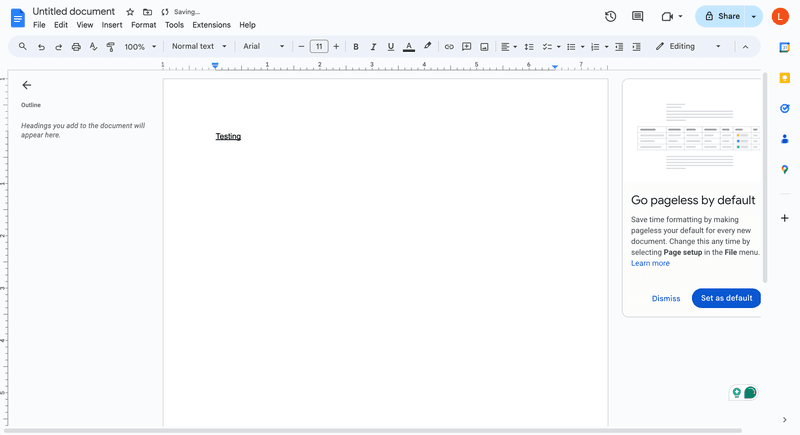Click the font size input field
The height and width of the screenshot is (435, 800).
(x=319, y=46)
